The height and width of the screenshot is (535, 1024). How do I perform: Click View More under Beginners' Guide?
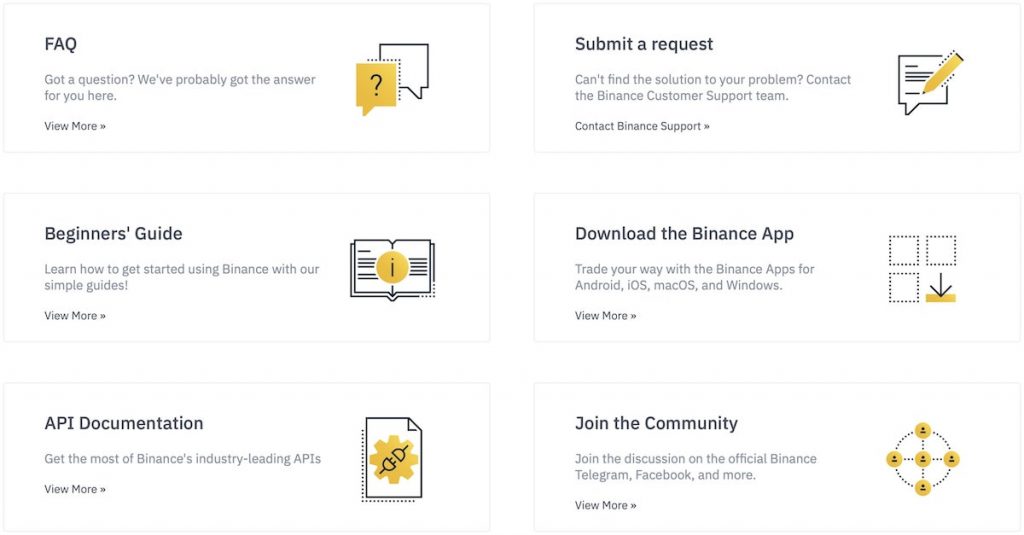[x=75, y=316]
